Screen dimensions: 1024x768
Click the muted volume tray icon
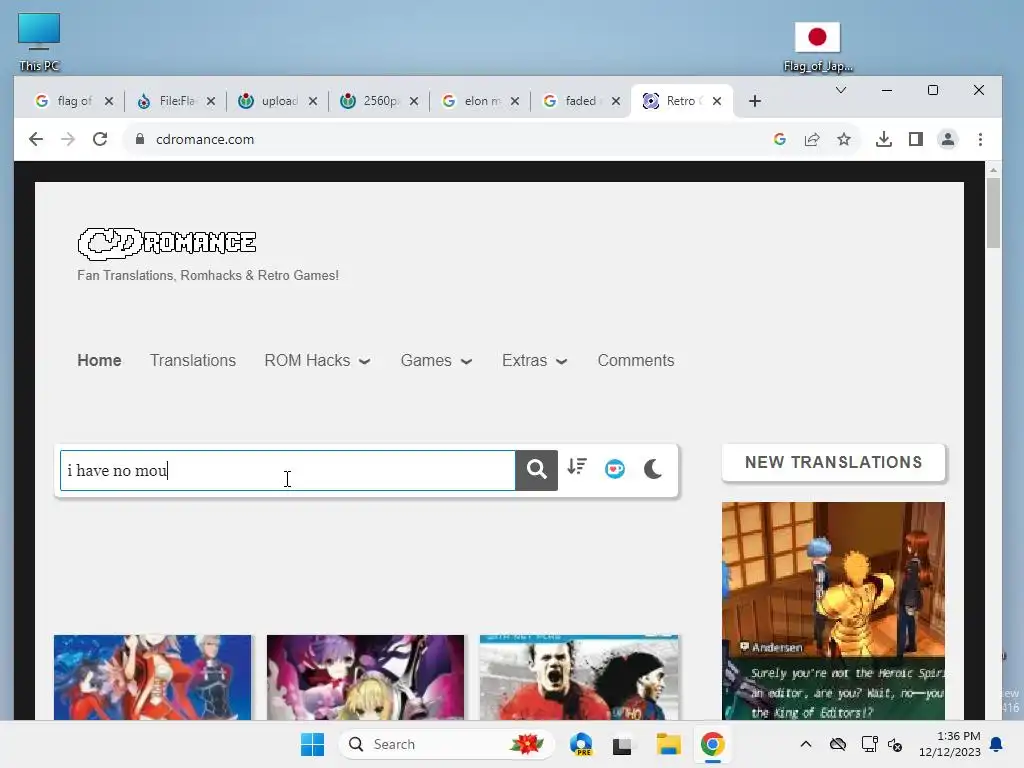[895, 744]
